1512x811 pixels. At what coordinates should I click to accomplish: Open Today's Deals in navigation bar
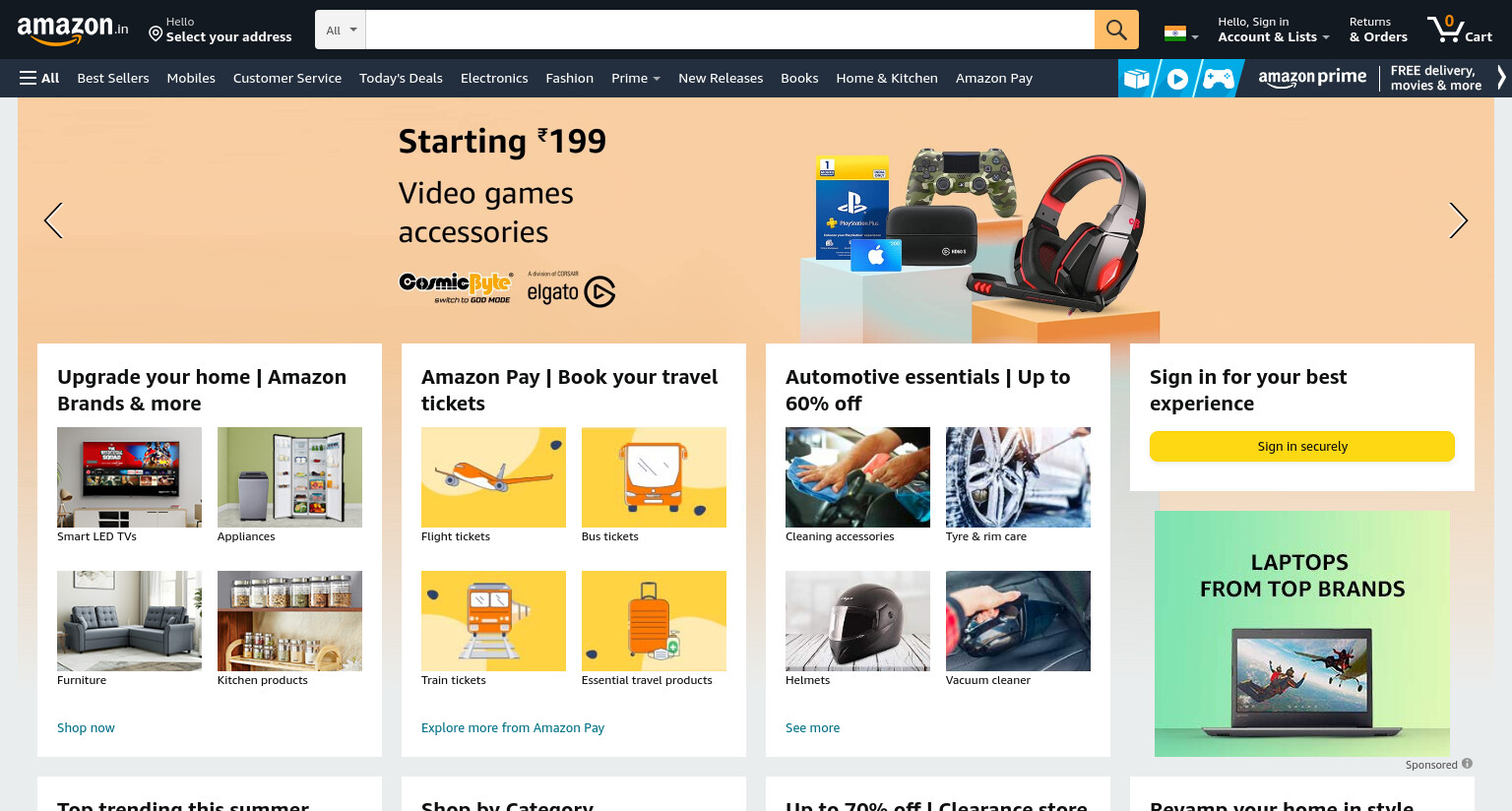(x=401, y=78)
